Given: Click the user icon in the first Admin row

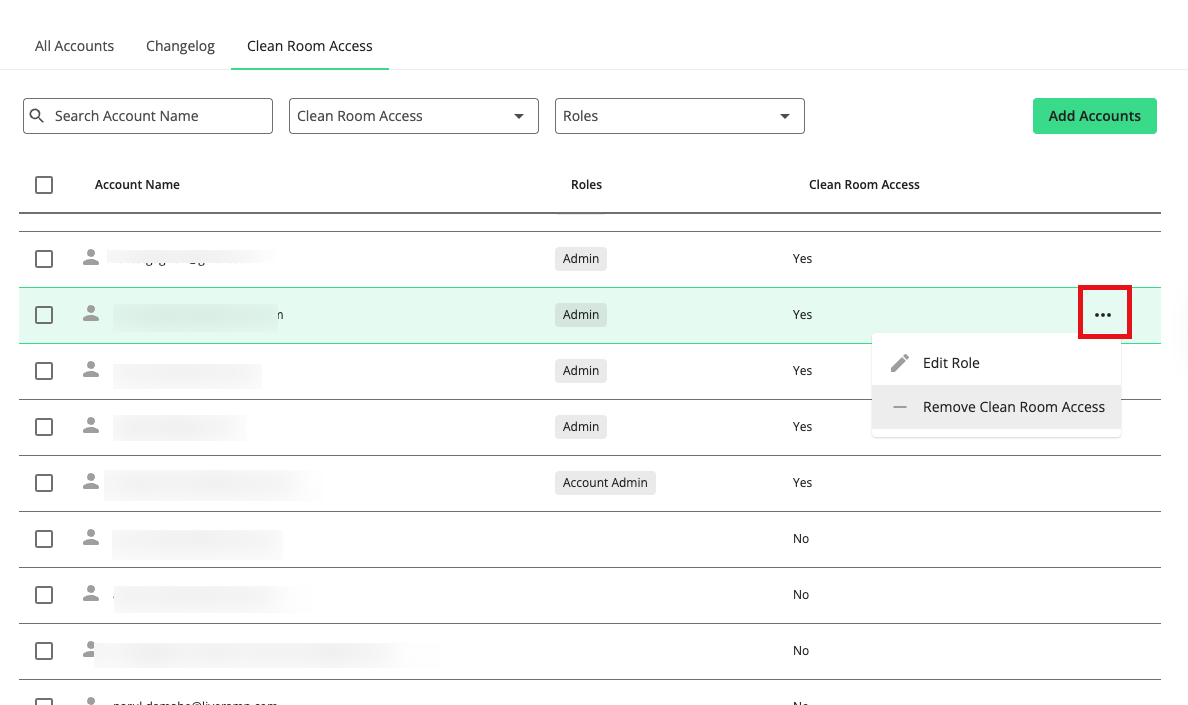Looking at the screenshot, I should (x=91, y=258).
